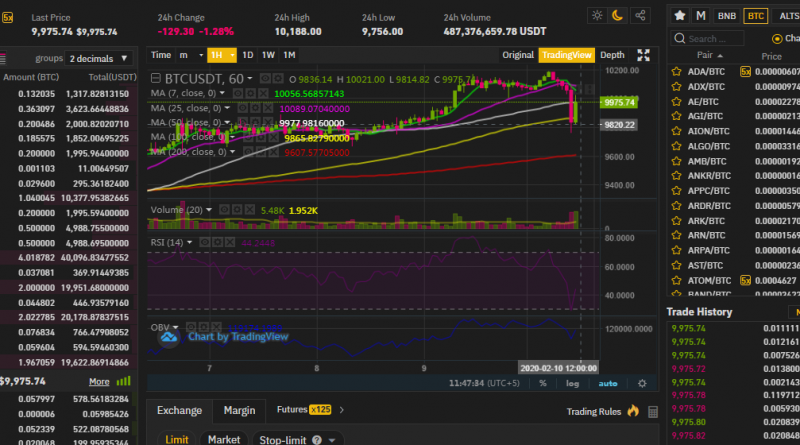
Task: Expand Volume (20) dropdown arrow
Action: [209, 210]
